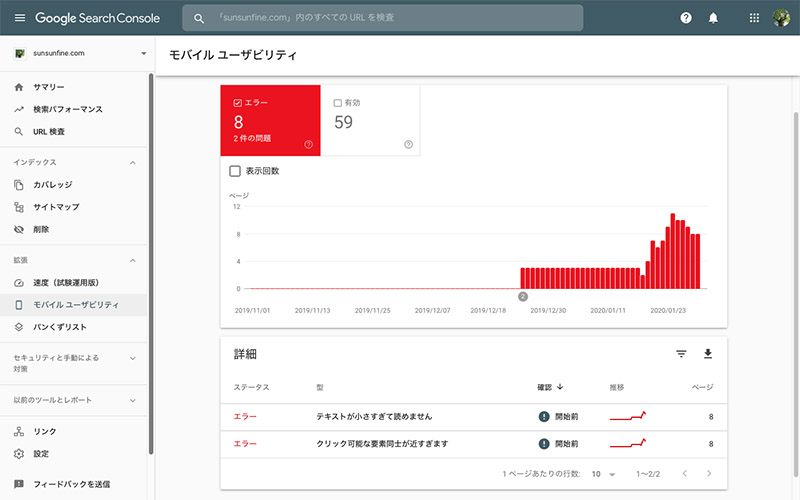This screenshot has width=800, height=500.
Task: Click フィードバックを送信
Action: (x=73, y=484)
